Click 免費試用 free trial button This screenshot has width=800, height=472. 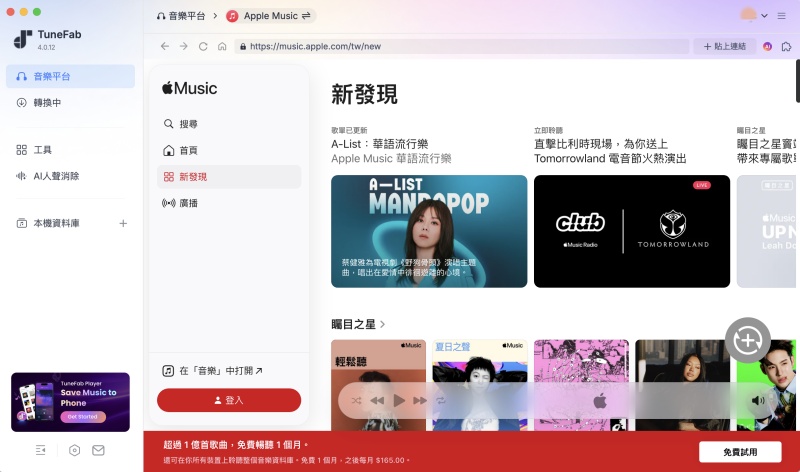[740, 452]
